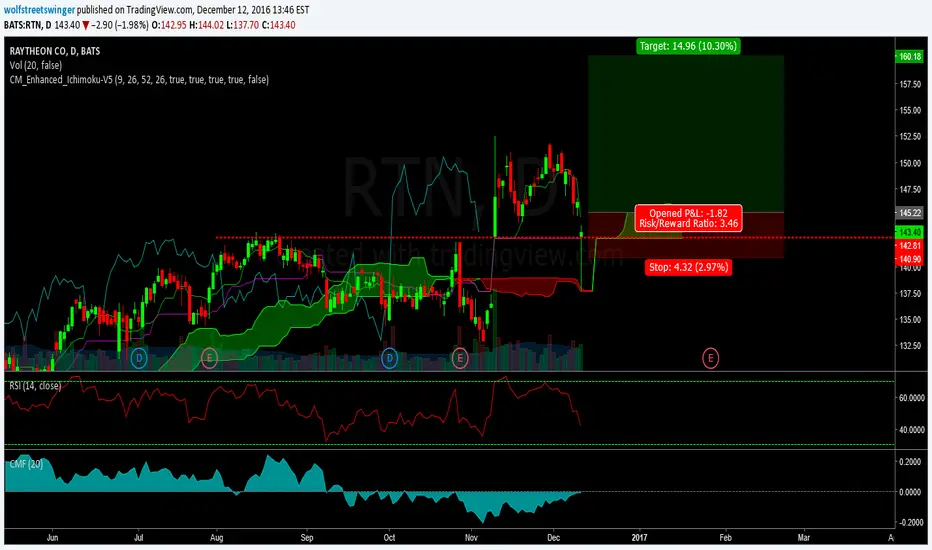Viewport: 932px width, 550px height.
Task: Select the green profit target zone
Action: click(686, 134)
